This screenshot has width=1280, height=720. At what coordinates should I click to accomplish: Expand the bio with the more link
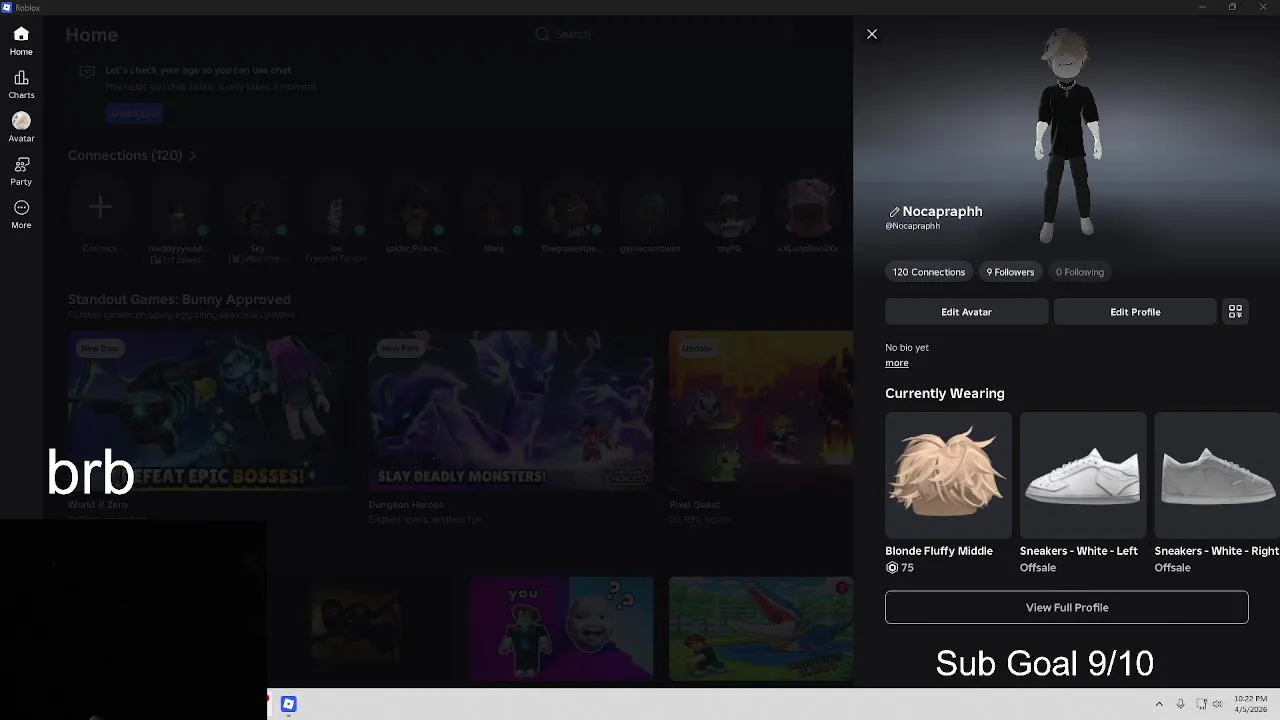click(897, 363)
